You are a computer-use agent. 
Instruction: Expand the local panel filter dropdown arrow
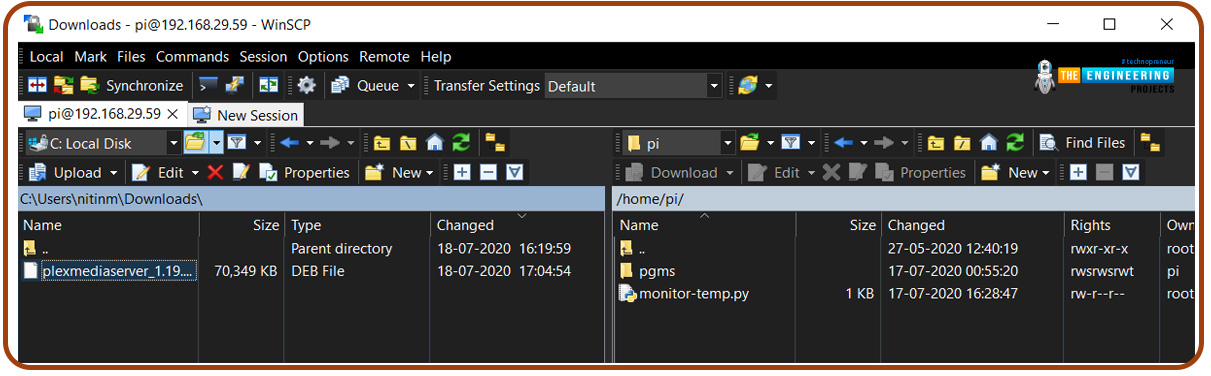(257, 143)
